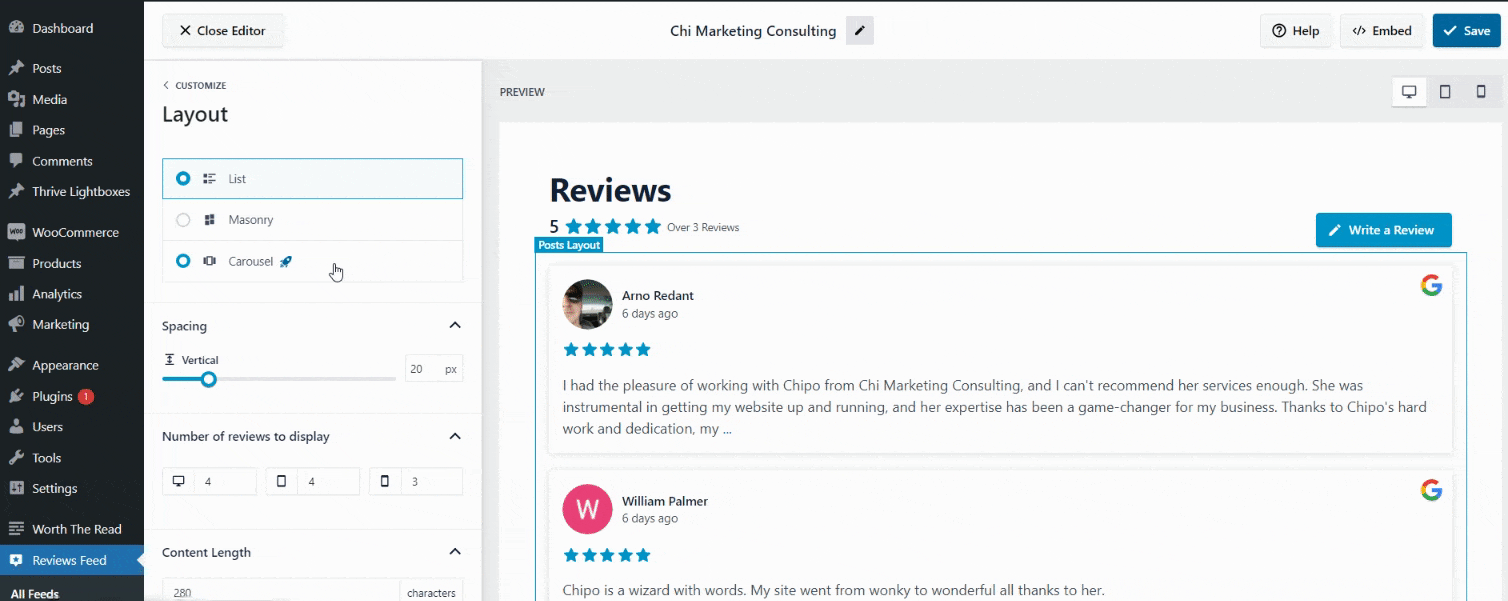The height and width of the screenshot is (601, 1508).
Task: Click the Carousel layout icon
Action: (x=210, y=261)
